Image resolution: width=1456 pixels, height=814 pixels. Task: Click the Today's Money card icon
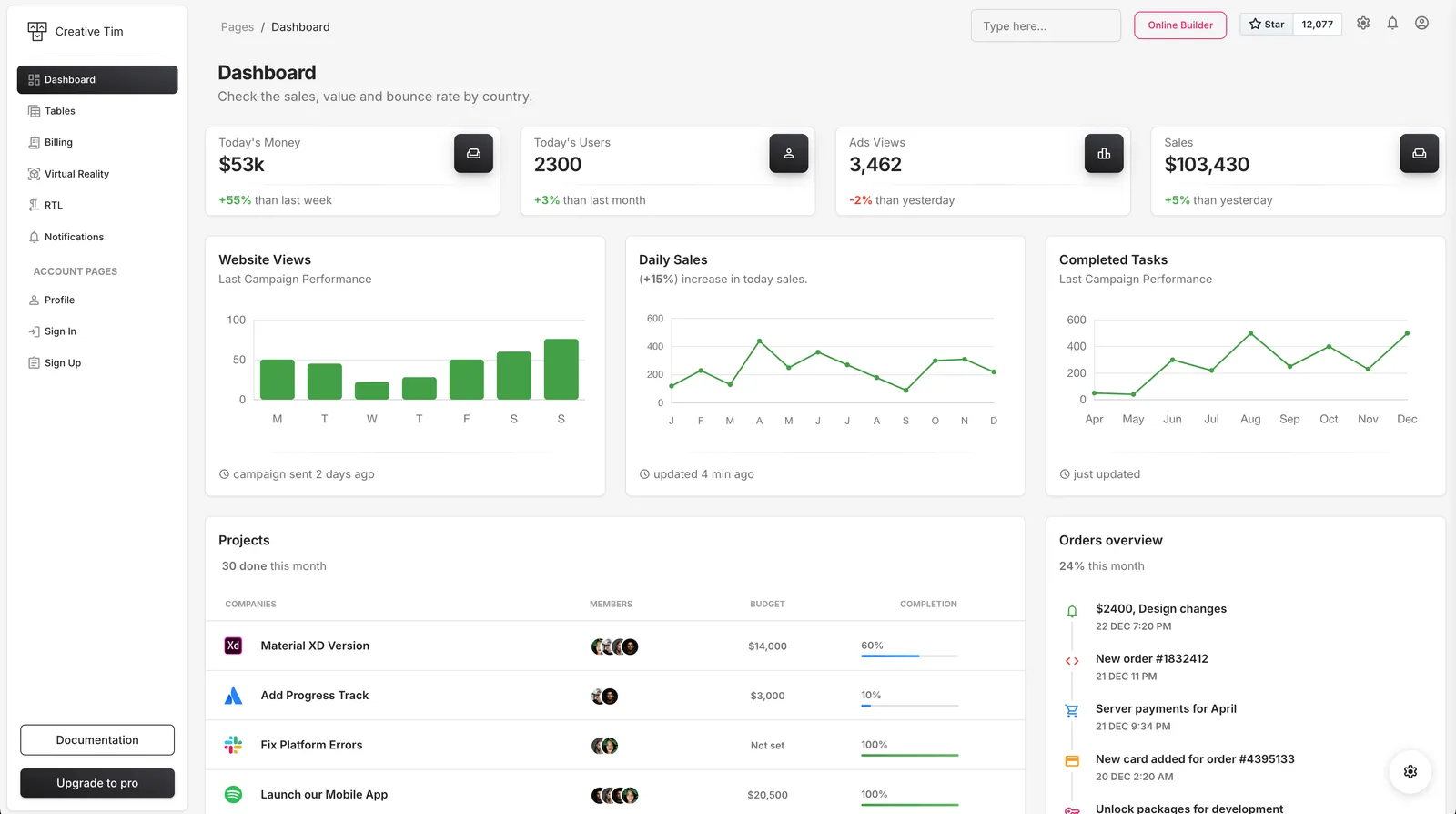click(x=473, y=153)
